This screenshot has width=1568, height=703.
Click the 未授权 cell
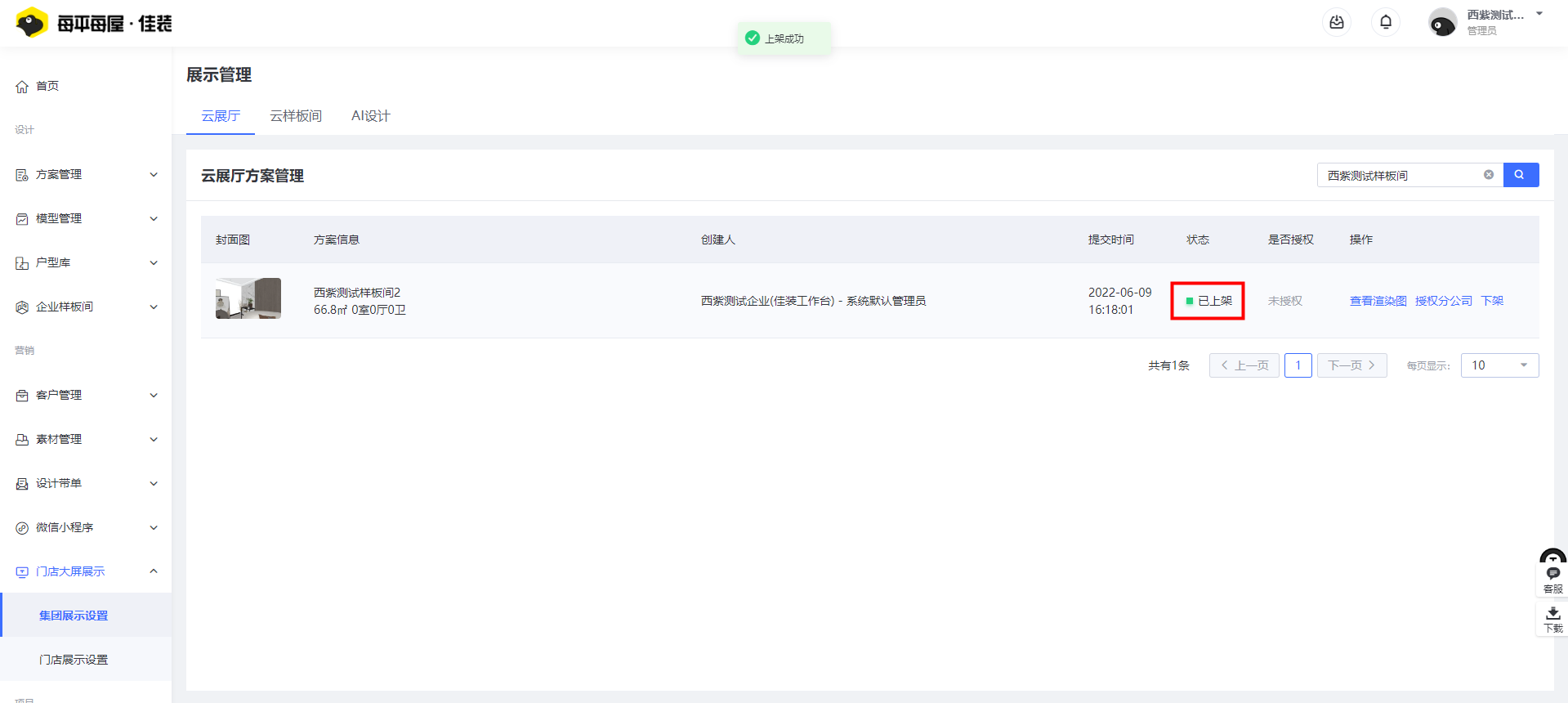click(x=1284, y=301)
